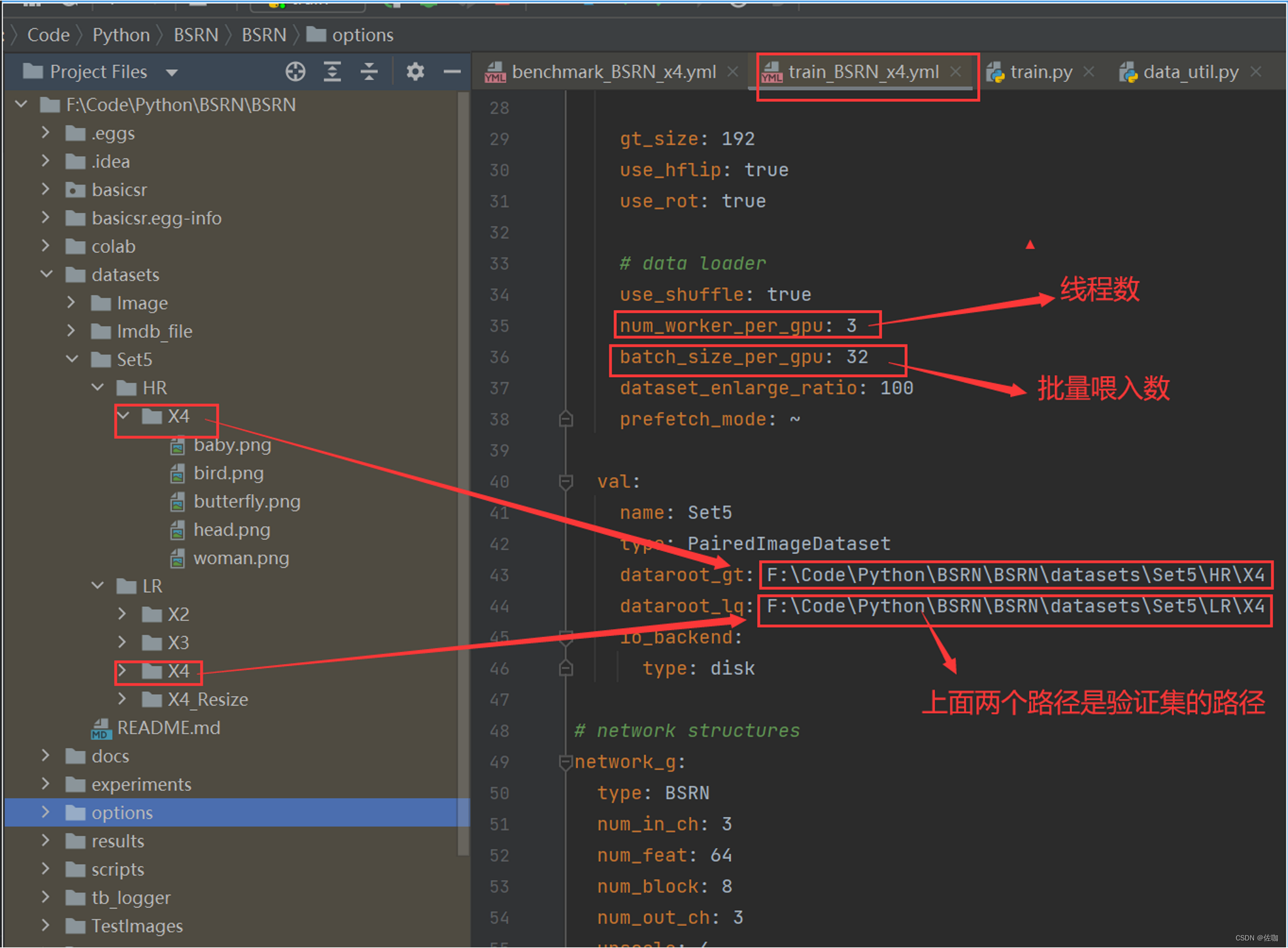The height and width of the screenshot is (948, 1288).
Task: Open project panel settings gear
Action: tap(415, 72)
